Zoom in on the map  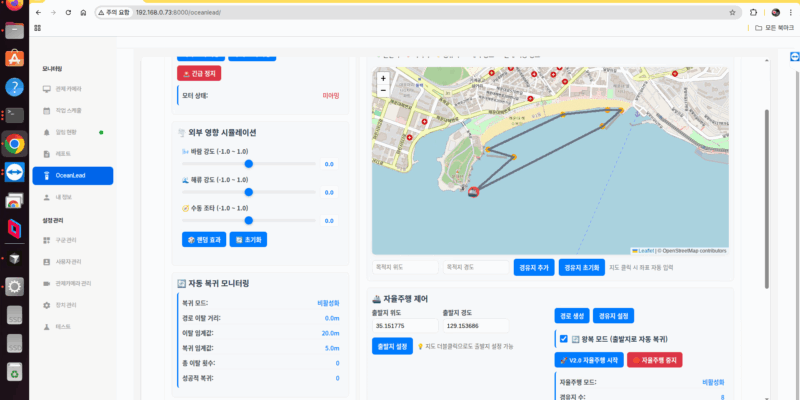pos(383,77)
